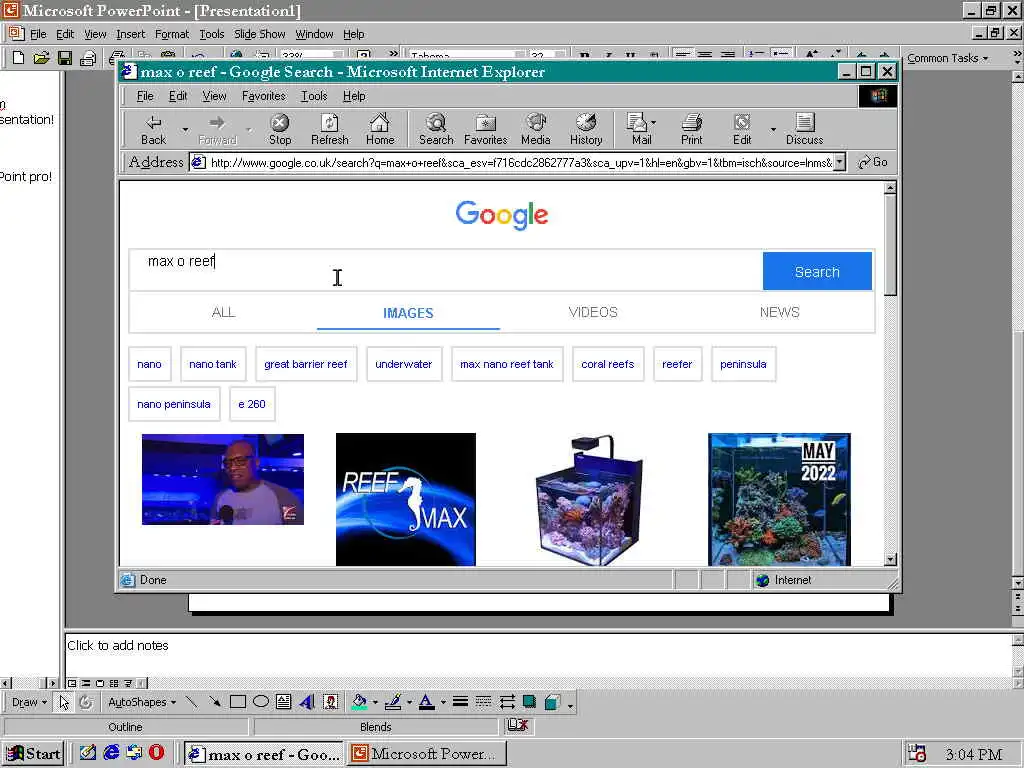Select the Line drawing tool
This screenshot has width=1024, height=768.
pyautogui.click(x=191, y=702)
